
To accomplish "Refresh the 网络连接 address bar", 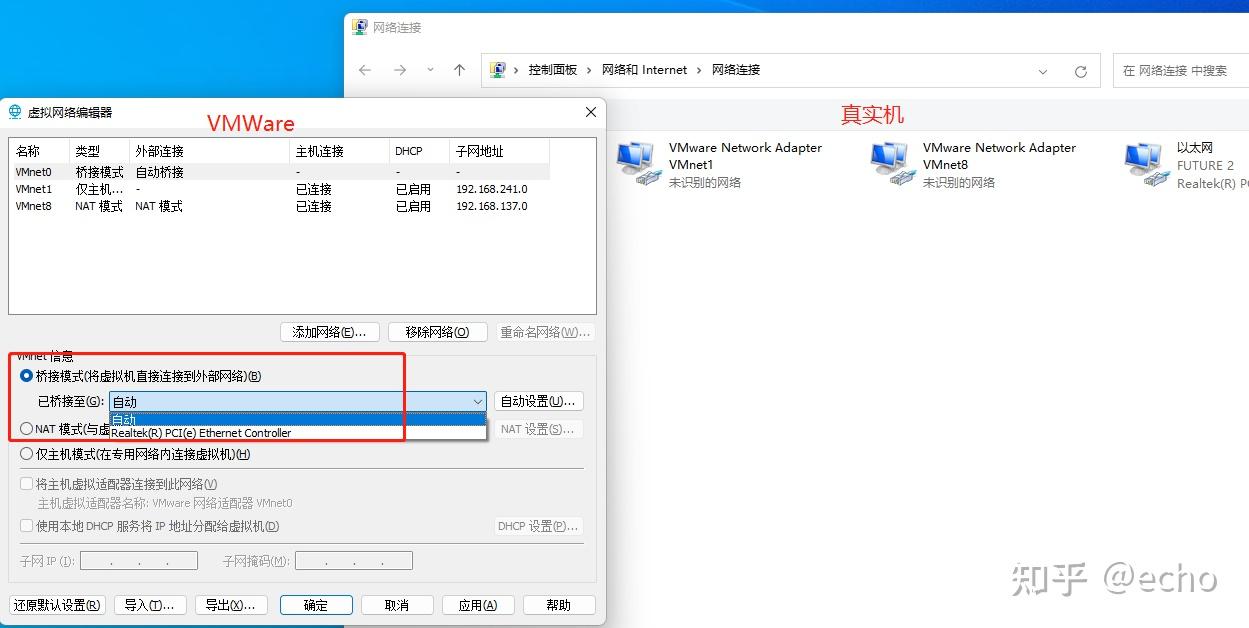I will click(x=1080, y=70).
